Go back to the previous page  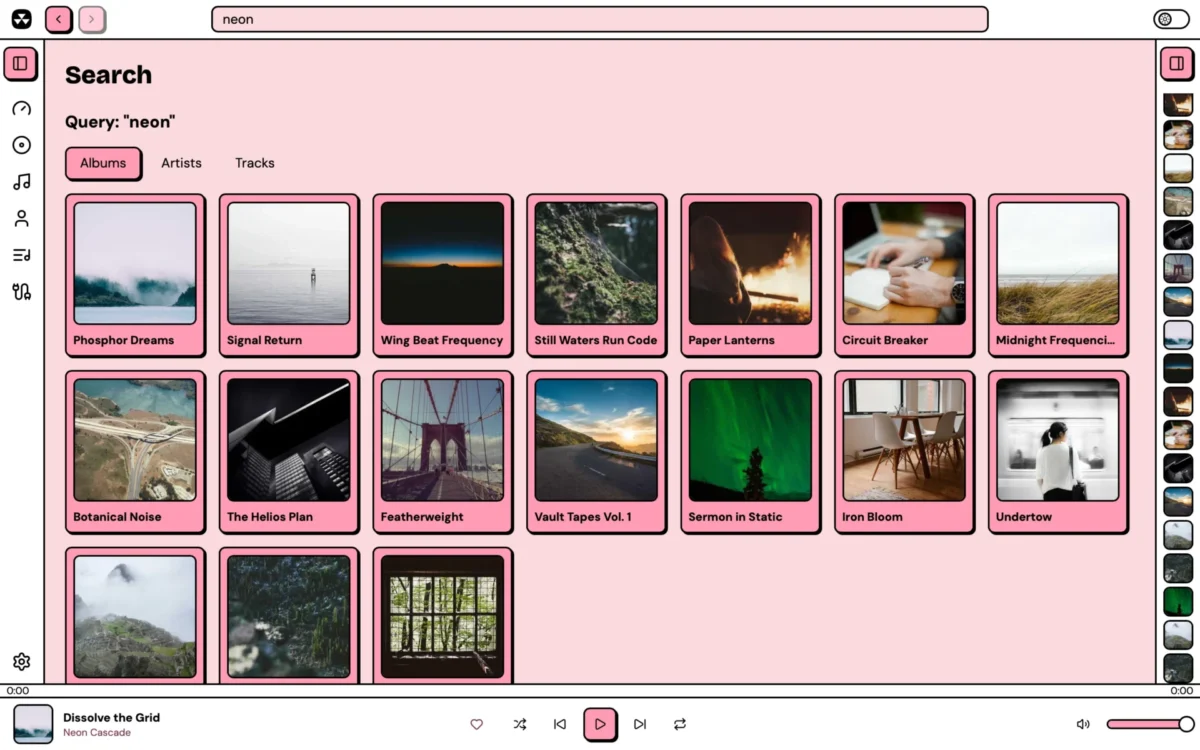[59, 19]
